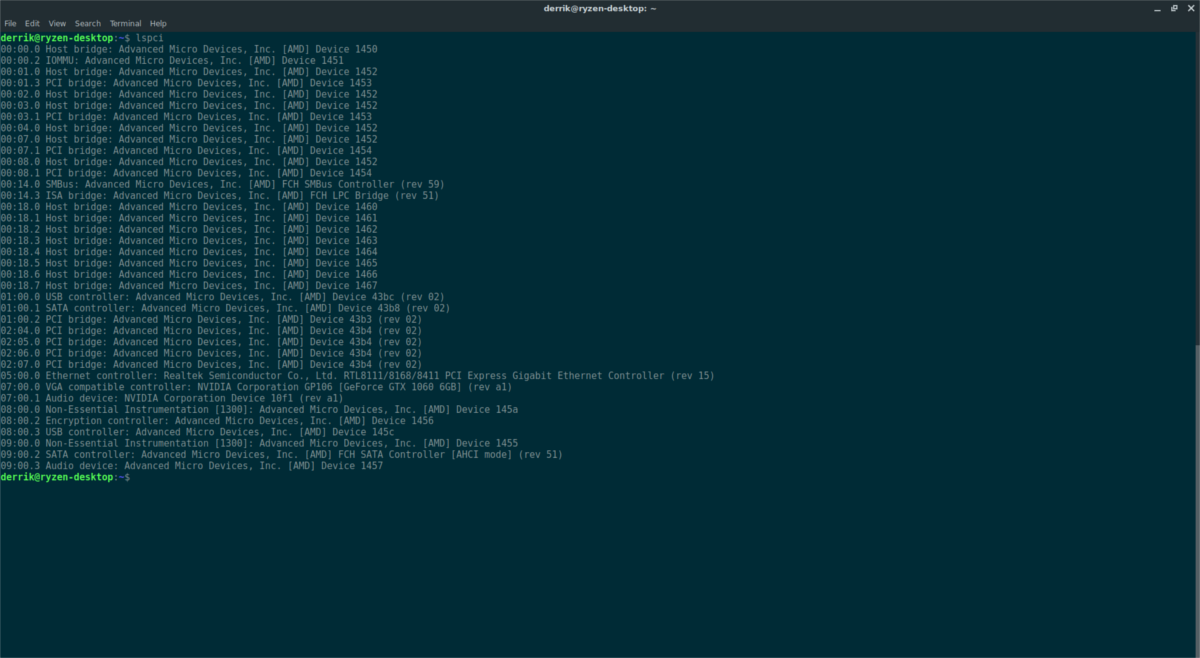The height and width of the screenshot is (658, 1200).
Task: Open the Terminal menu
Action: click(x=125, y=23)
